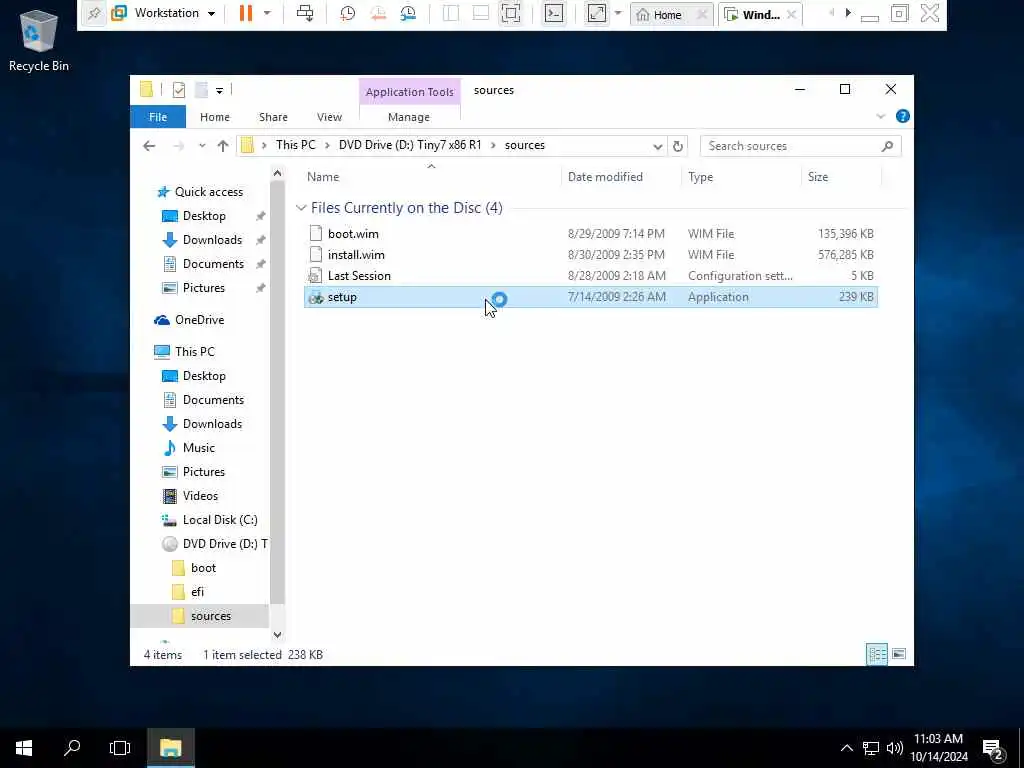Sort by the Size column header
The image size is (1024, 768).
[841, 177]
